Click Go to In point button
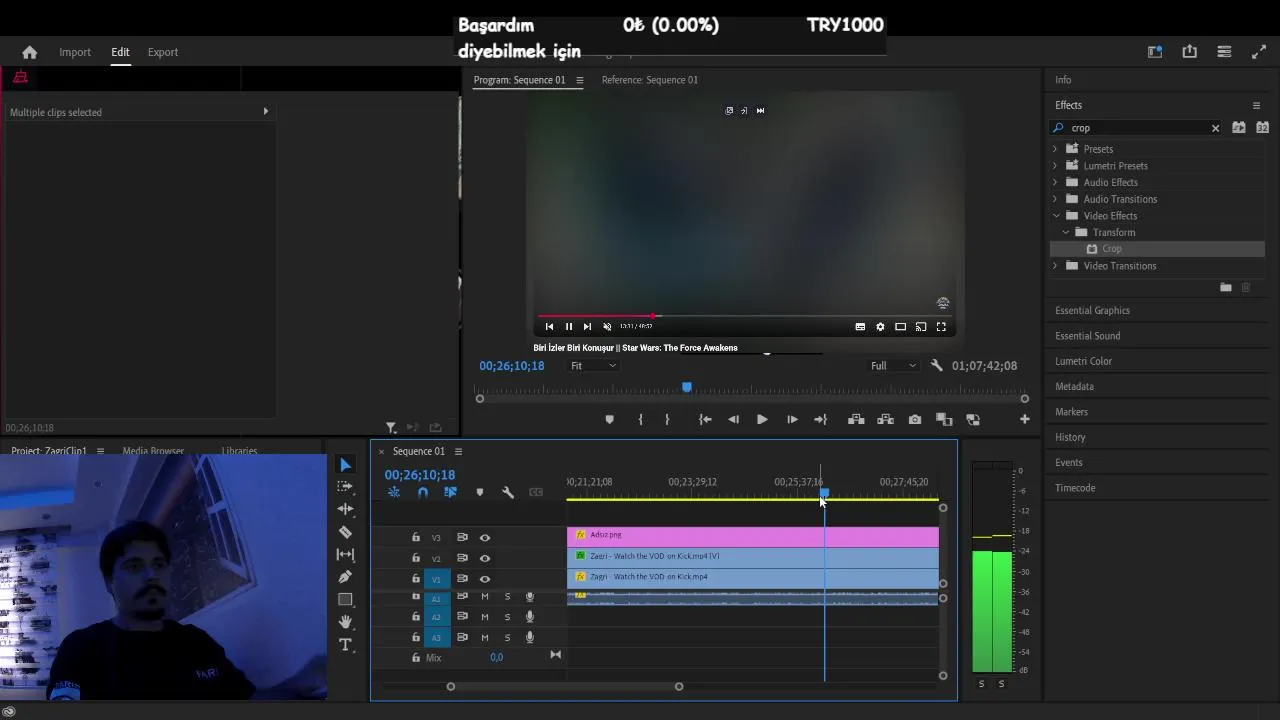 click(x=705, y=420)
